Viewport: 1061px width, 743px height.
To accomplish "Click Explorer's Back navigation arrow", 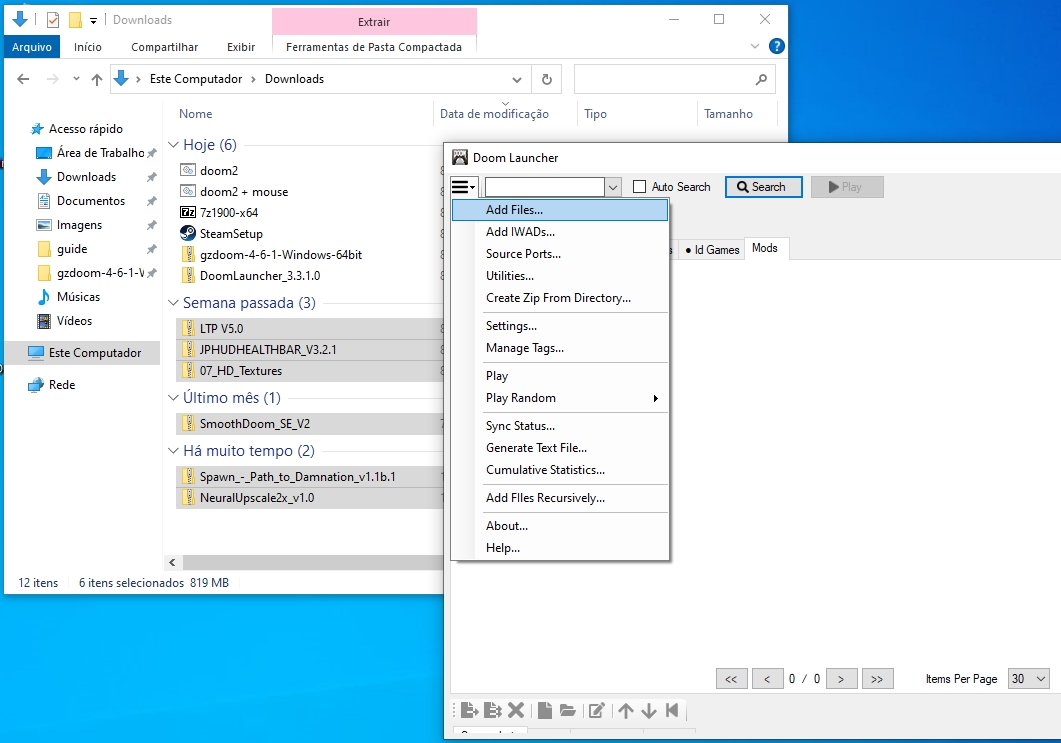I will (23, 79).
